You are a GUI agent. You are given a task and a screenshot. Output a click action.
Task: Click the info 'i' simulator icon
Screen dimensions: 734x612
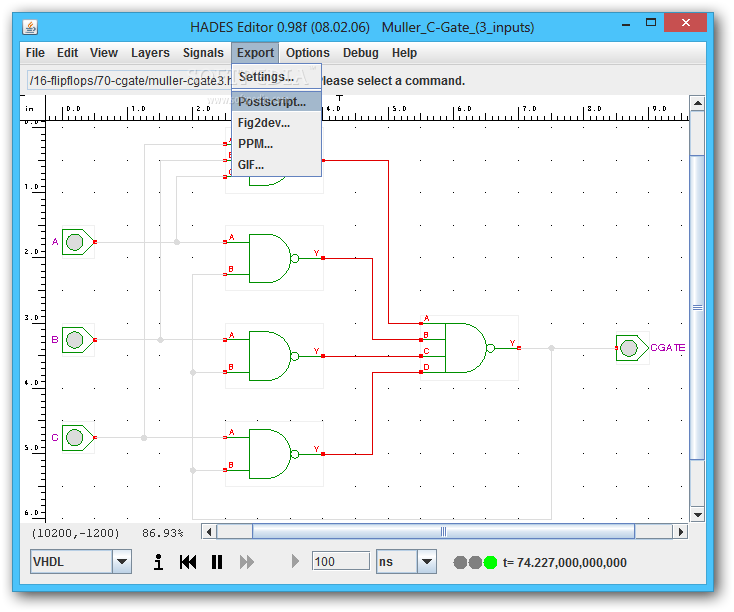click(159, 562)
